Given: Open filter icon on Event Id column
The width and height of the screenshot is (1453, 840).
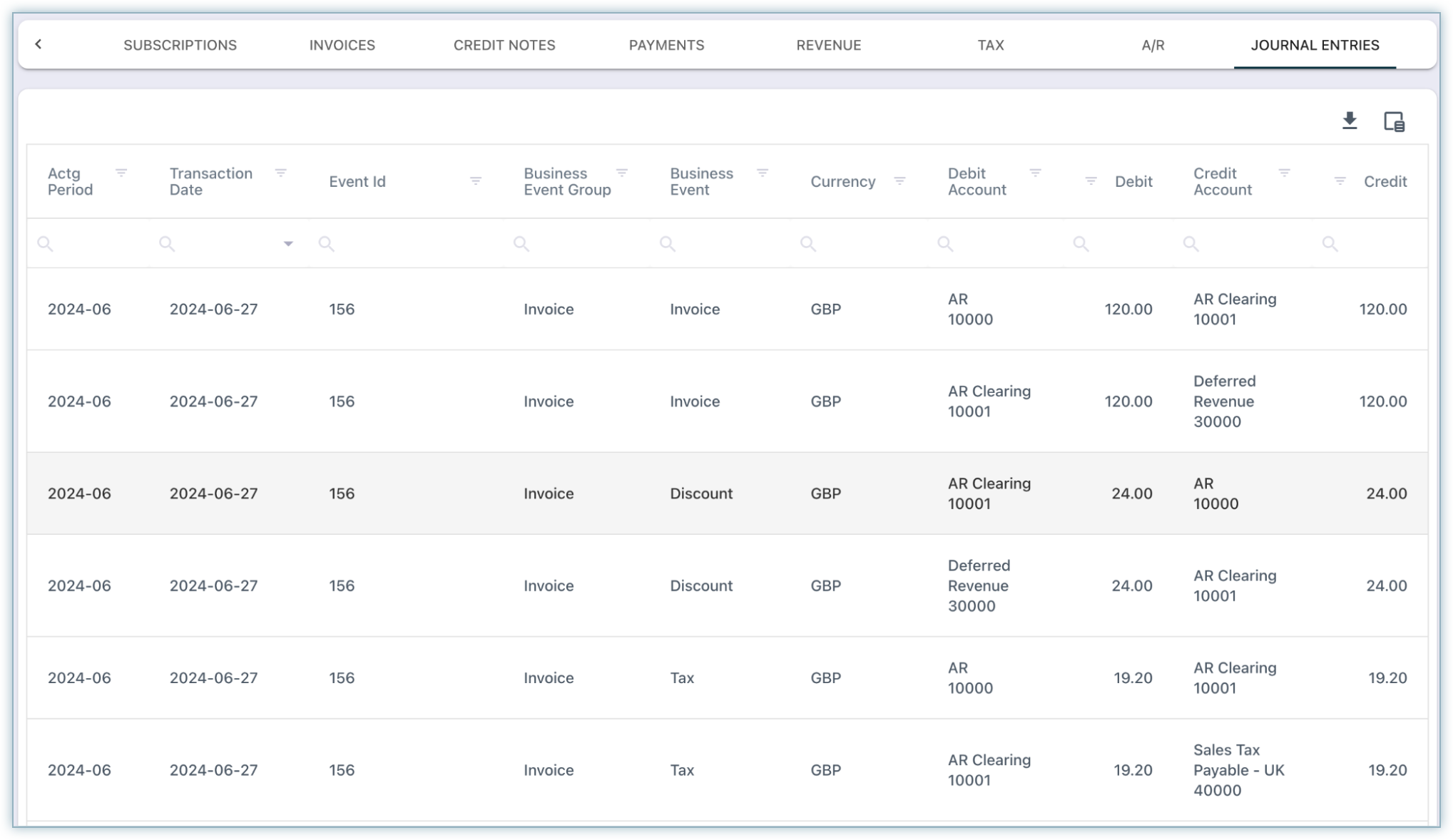Looking at the screenshot, I should tap(476, 181).
